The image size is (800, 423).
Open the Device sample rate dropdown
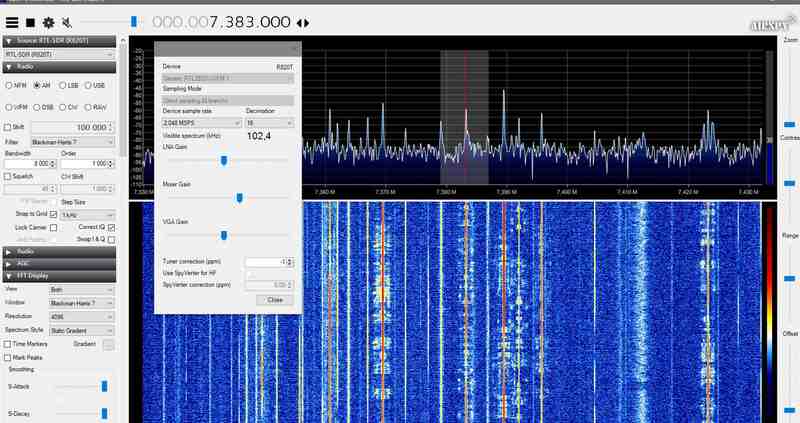coord(202,123)
